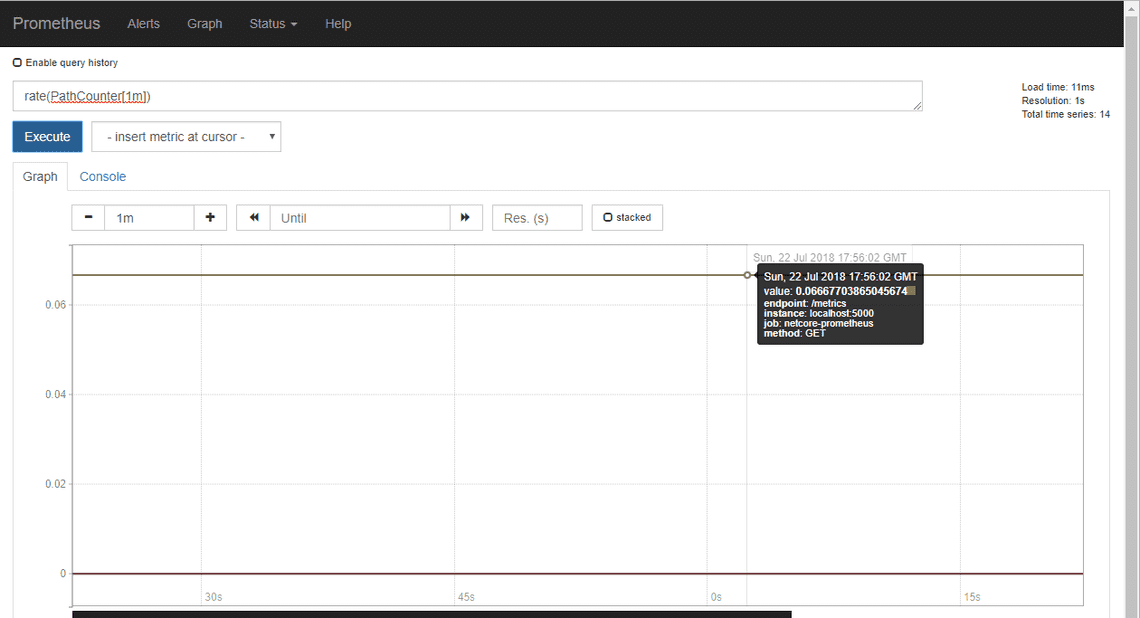
Task: Expand the graph range duration field
Action: (150, 217)
